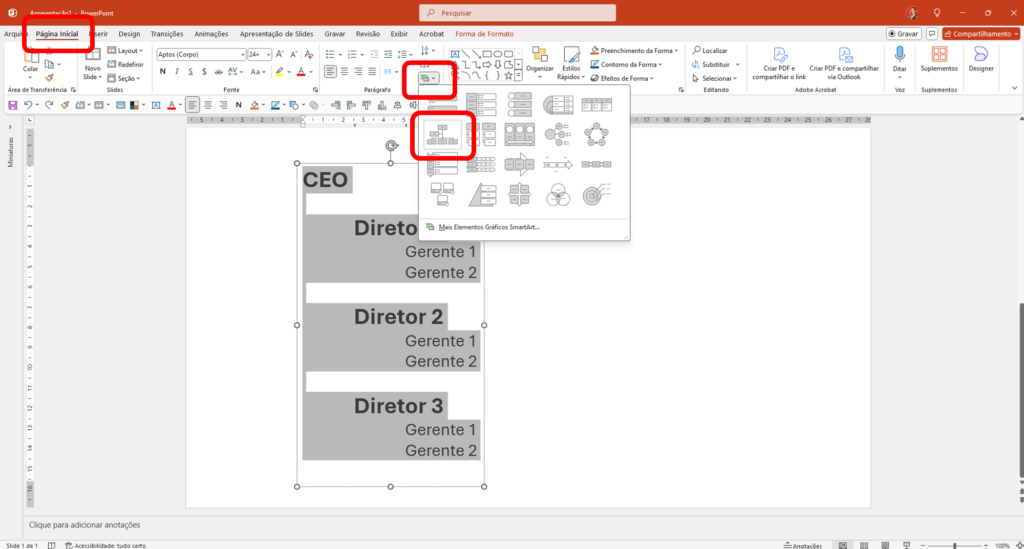Toggle italic formatting in Fonte group
Screen dimensions: 1024x549
tap(176, 72)
